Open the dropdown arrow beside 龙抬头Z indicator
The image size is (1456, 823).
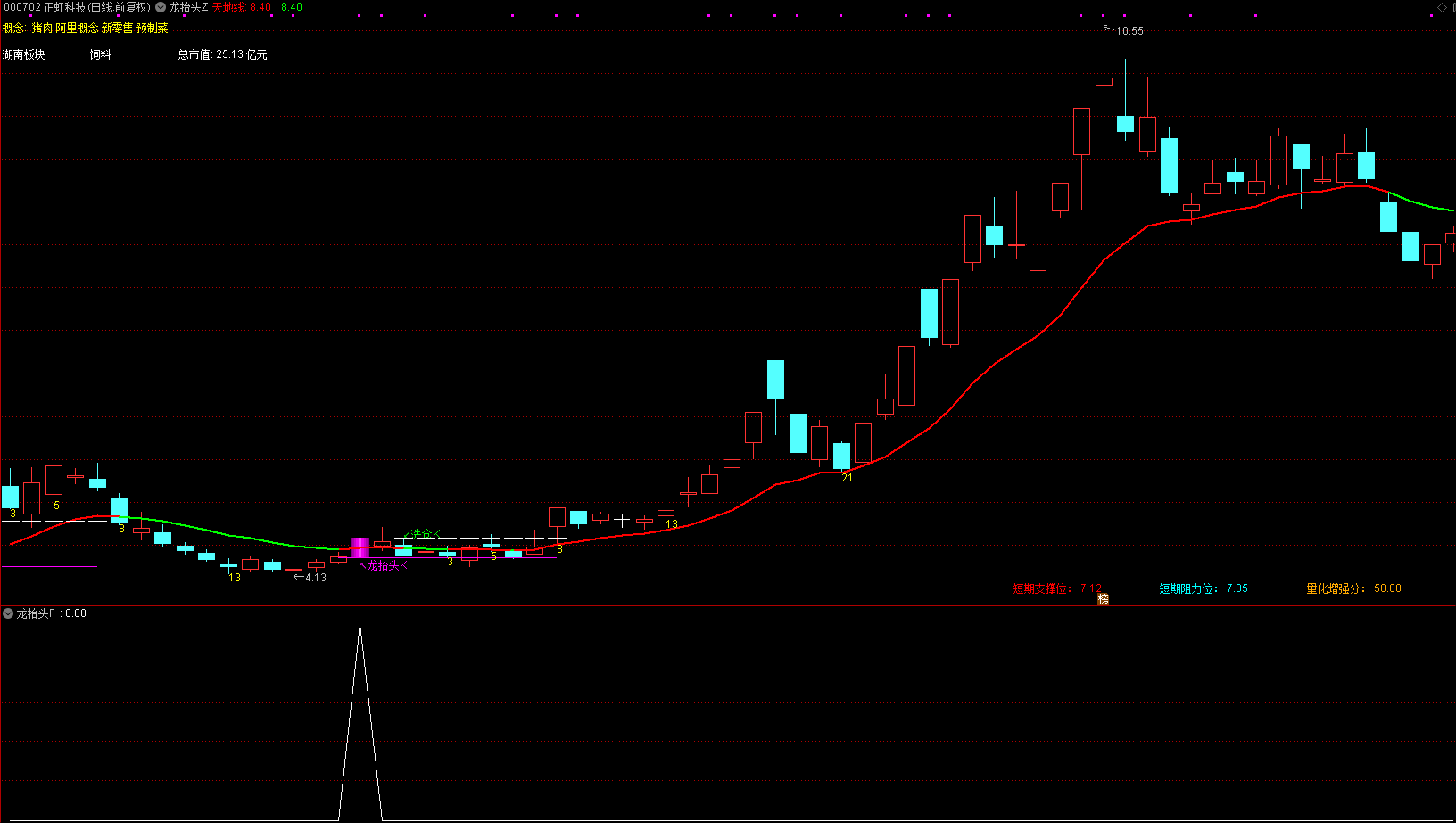coord(161,7)
